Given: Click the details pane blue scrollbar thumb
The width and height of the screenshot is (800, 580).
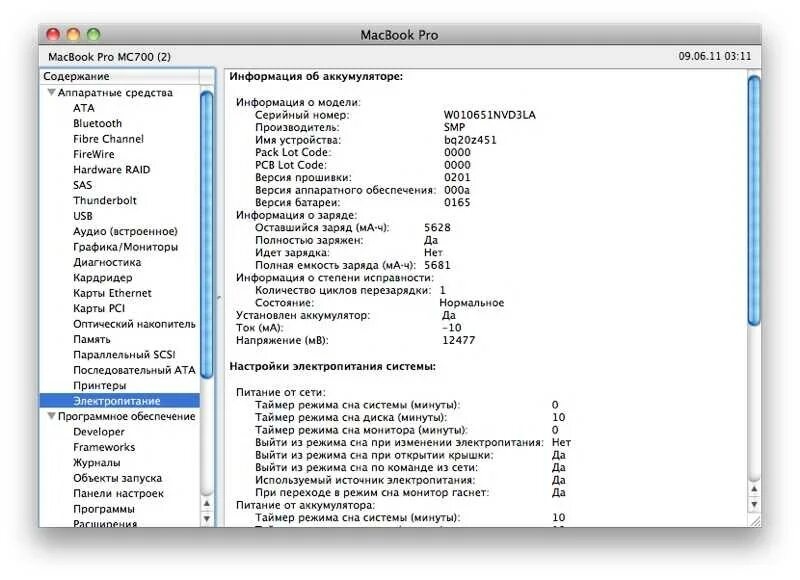Looking at the screenshot, I should (754, 200).
